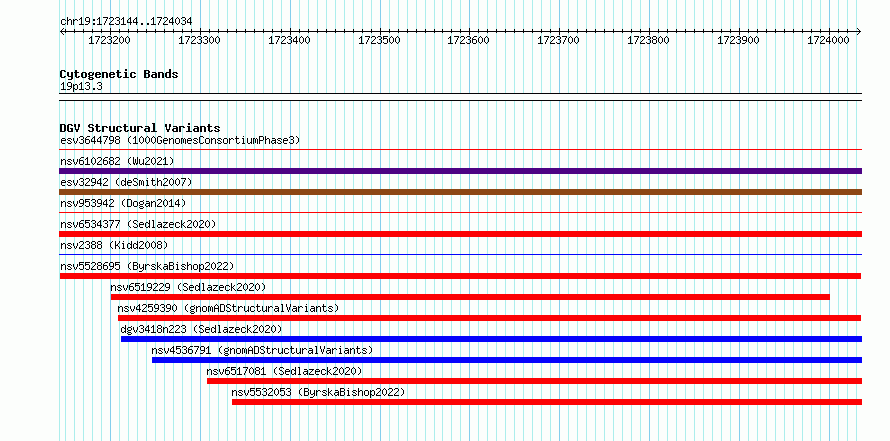The height and width of the screenshot is (441, 890).
Task: Click ruler position 1723900
Action: [738, 40]
